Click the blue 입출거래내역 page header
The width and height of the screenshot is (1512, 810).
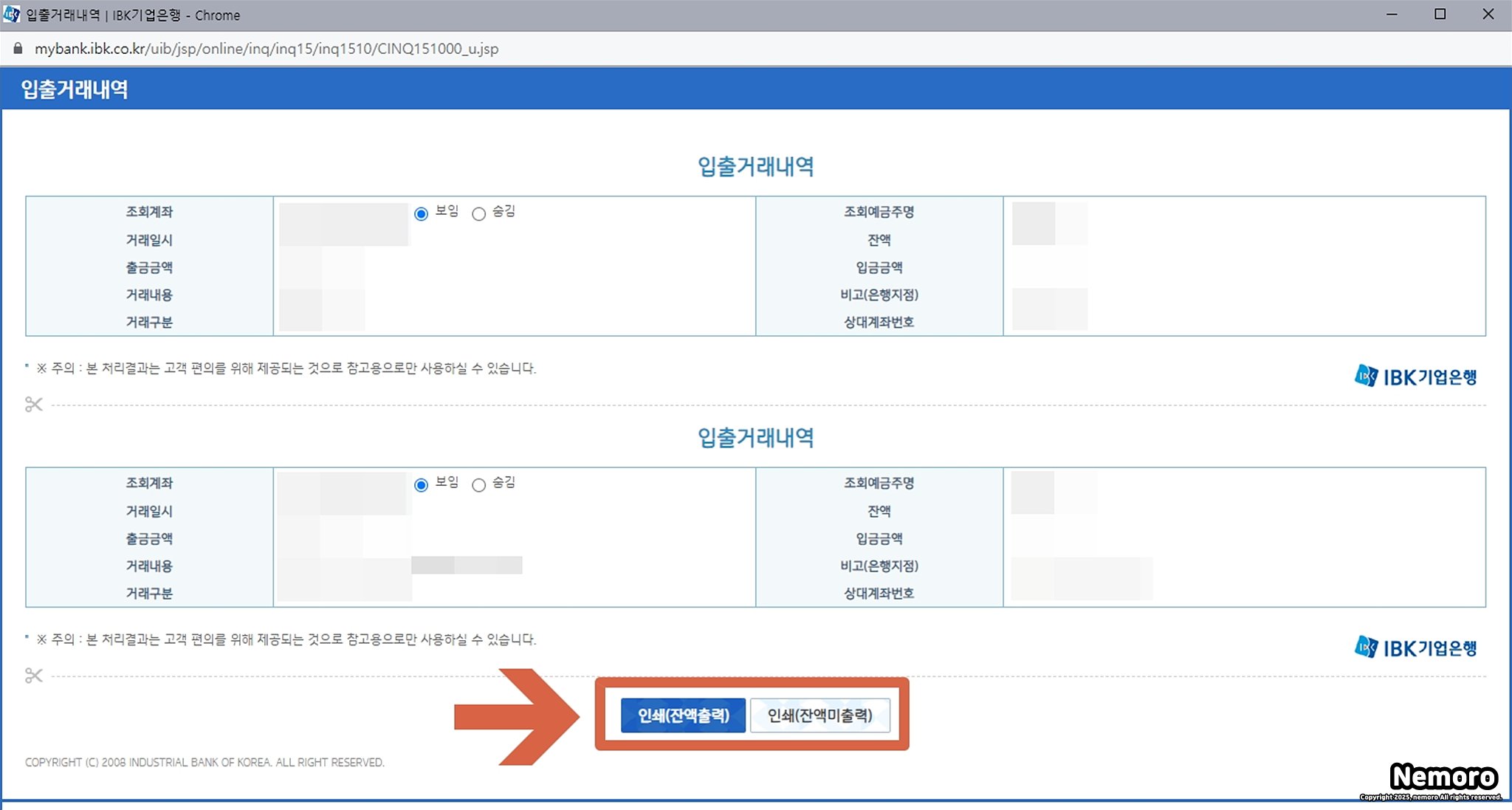click(75, 89)
